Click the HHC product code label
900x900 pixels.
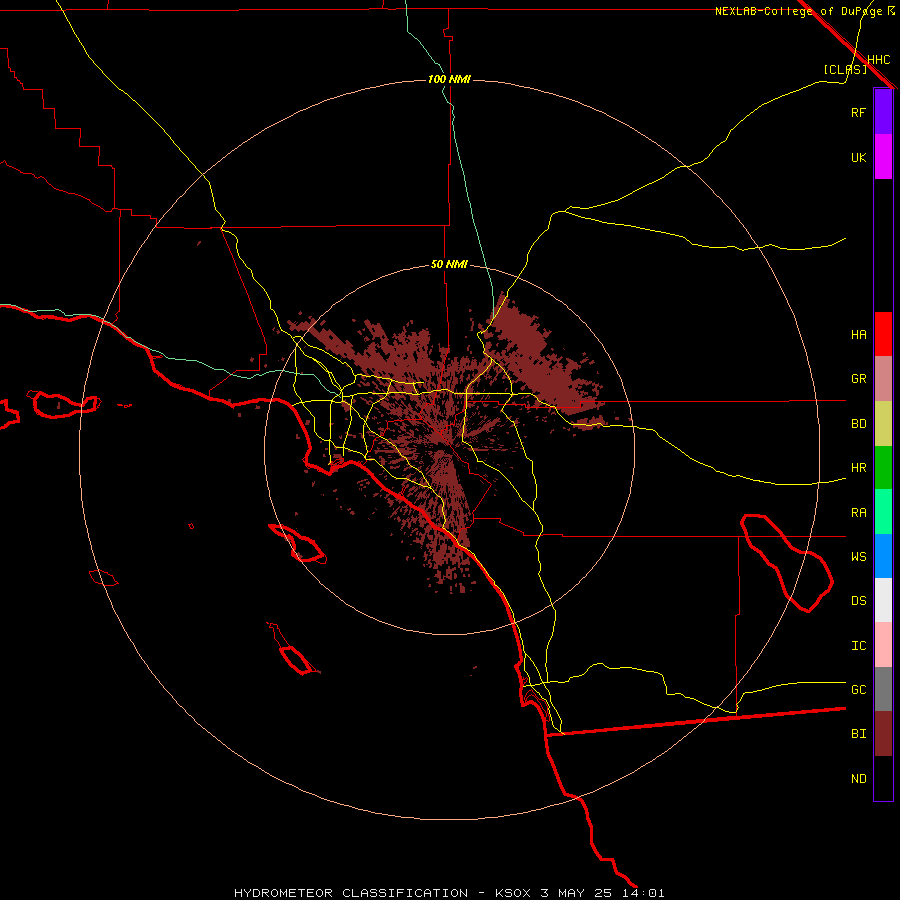[878, 60]
